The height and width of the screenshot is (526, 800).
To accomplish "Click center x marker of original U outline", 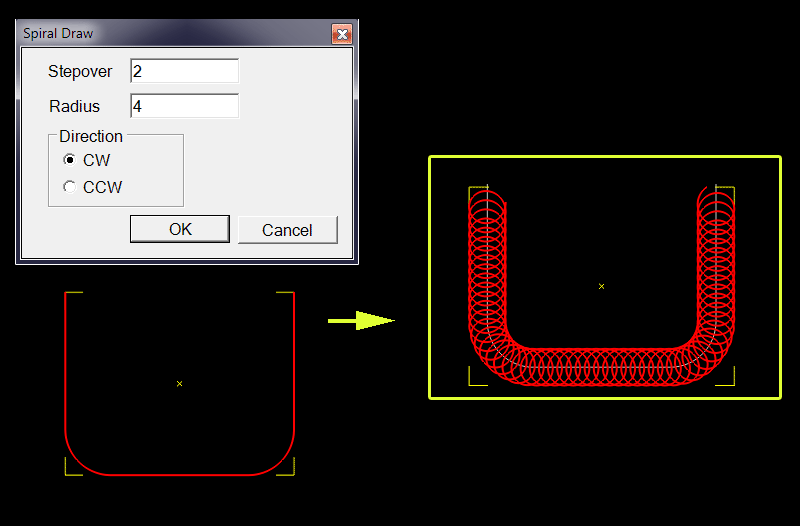I will [179, 383].
